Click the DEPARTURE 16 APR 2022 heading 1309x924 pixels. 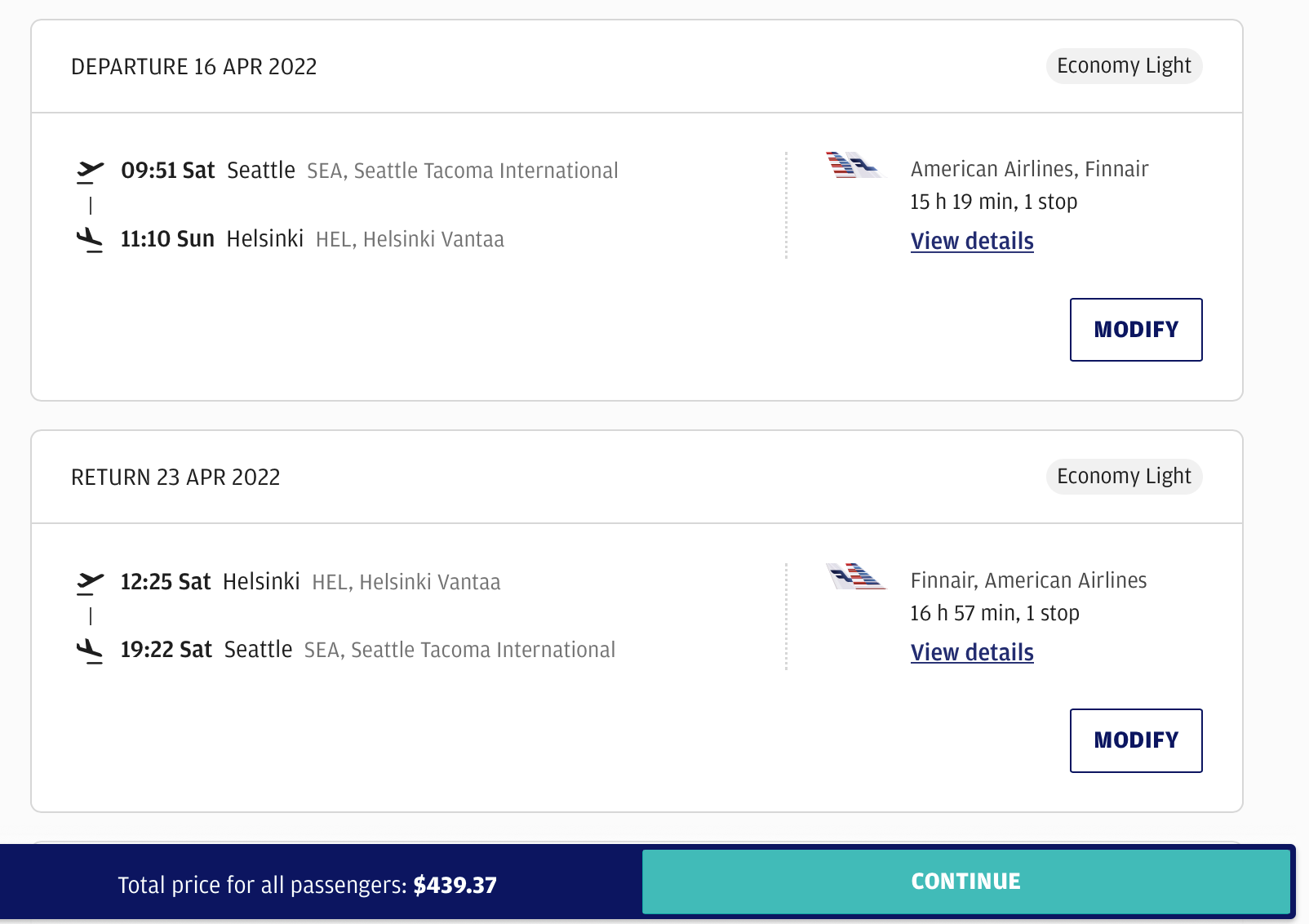(x=194, y=67)
